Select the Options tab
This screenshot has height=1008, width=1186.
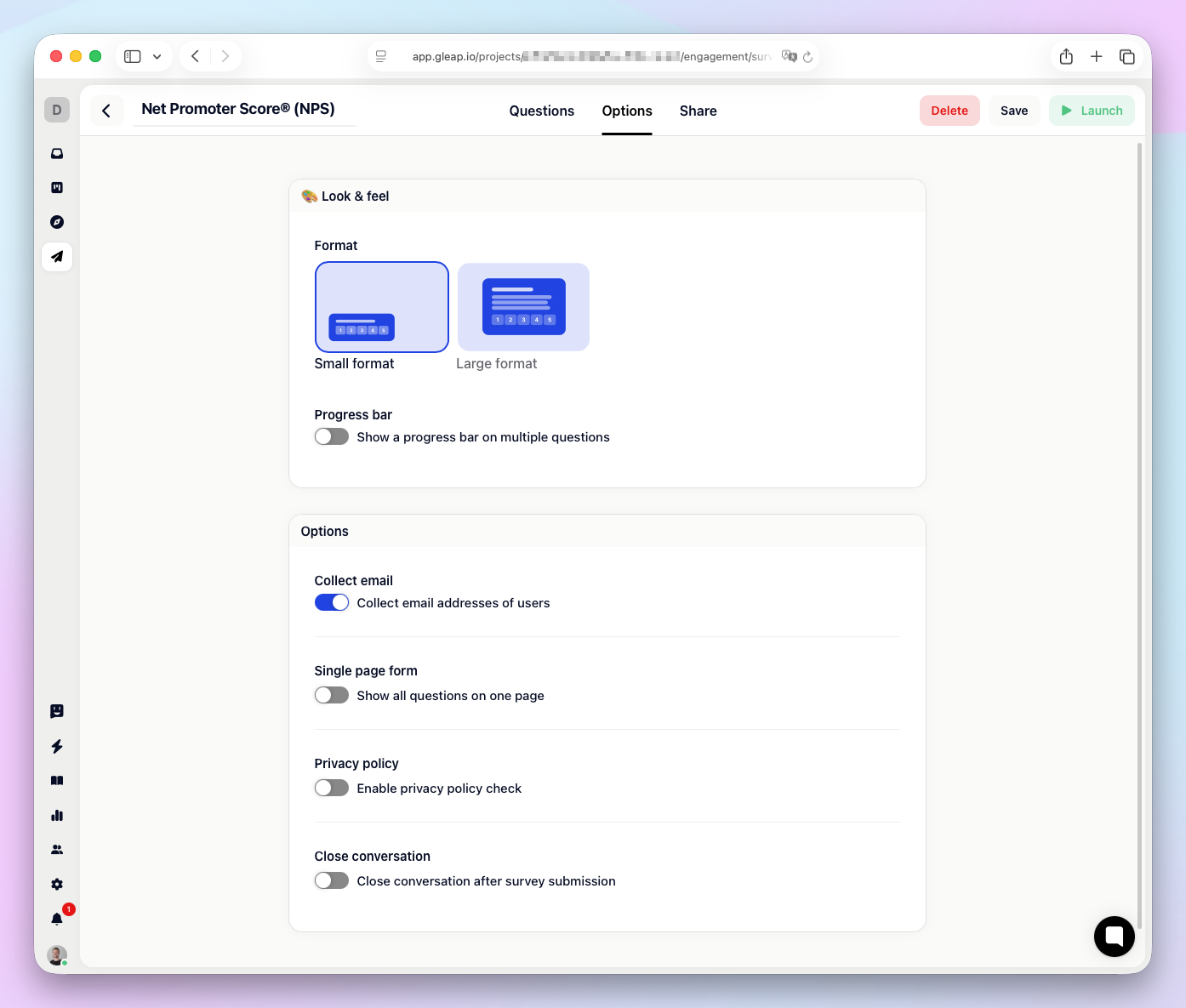point(627,111)
